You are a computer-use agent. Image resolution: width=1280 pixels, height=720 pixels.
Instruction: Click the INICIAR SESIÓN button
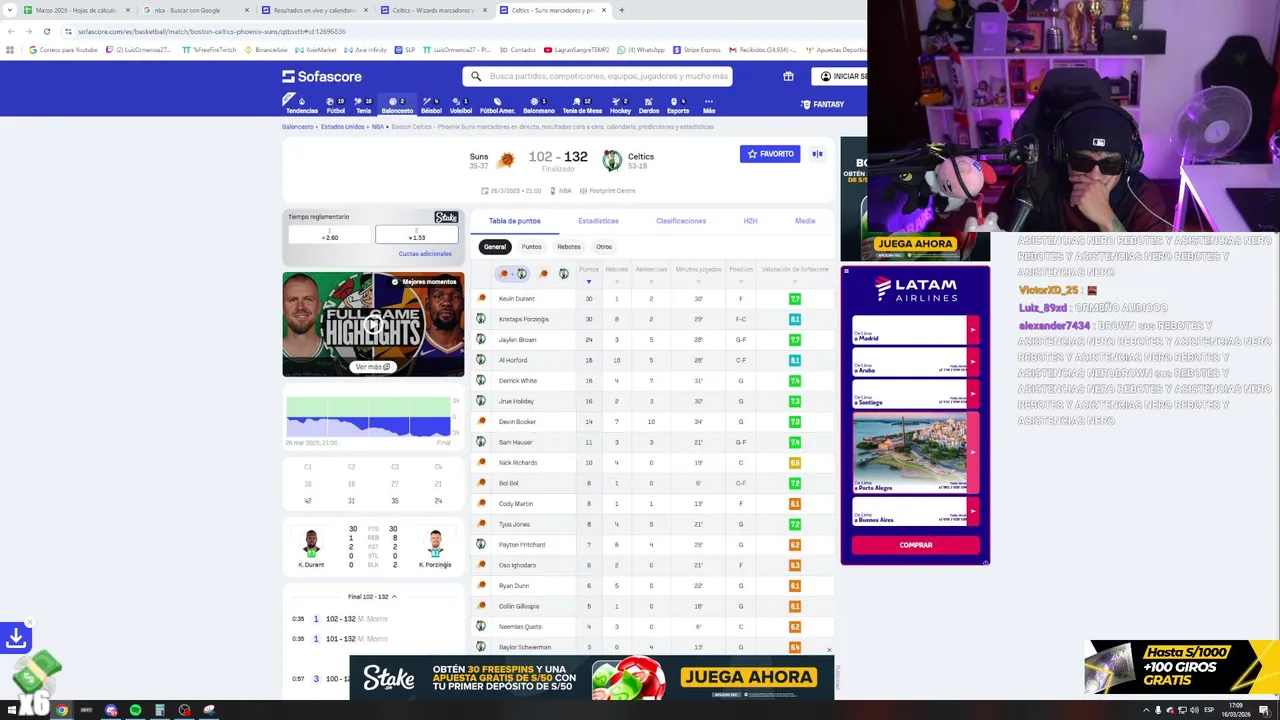839,76
